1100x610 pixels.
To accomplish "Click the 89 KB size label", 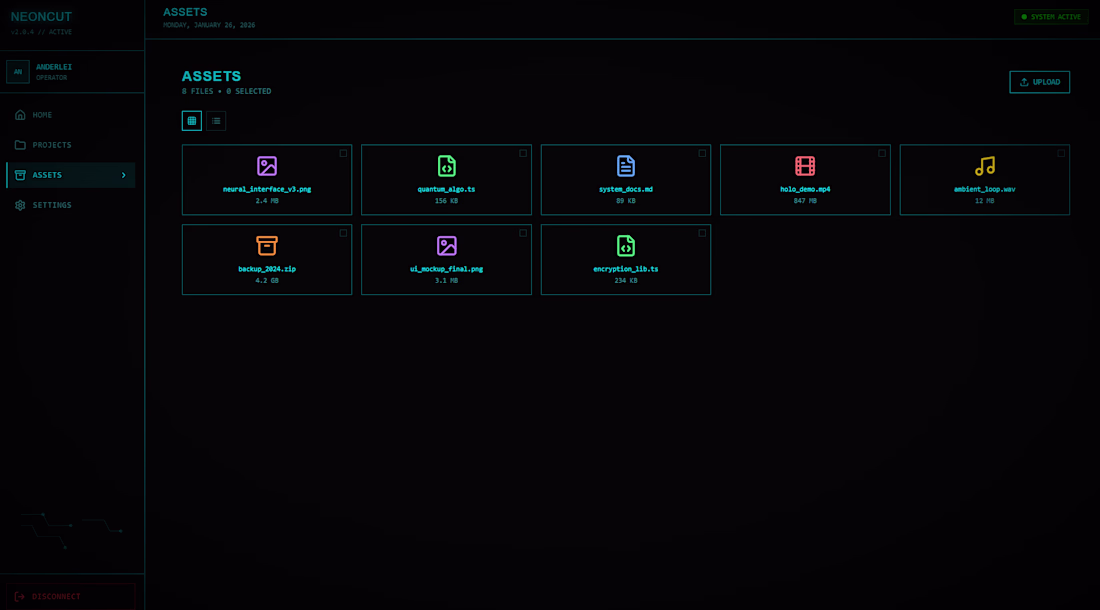I will pyautogui.click(x=626, y=201).
